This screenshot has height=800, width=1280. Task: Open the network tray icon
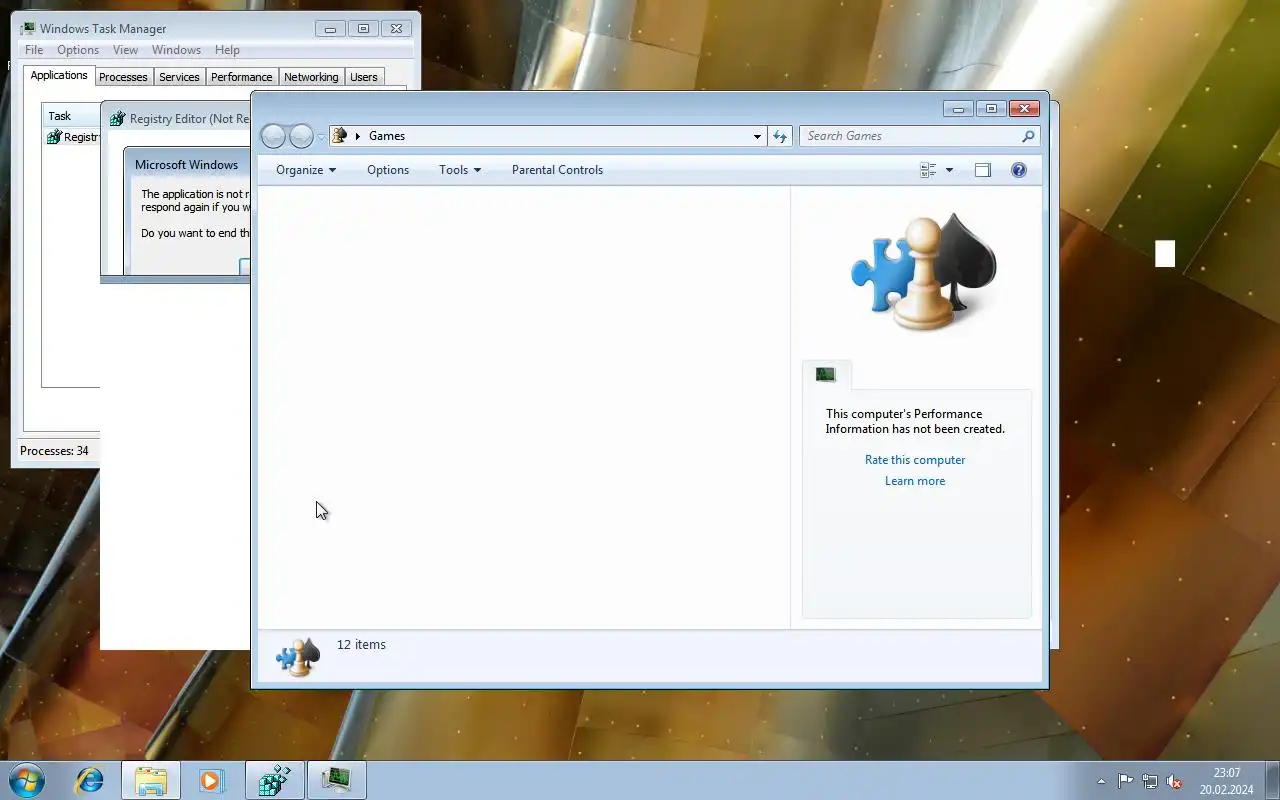[1150, 781]
